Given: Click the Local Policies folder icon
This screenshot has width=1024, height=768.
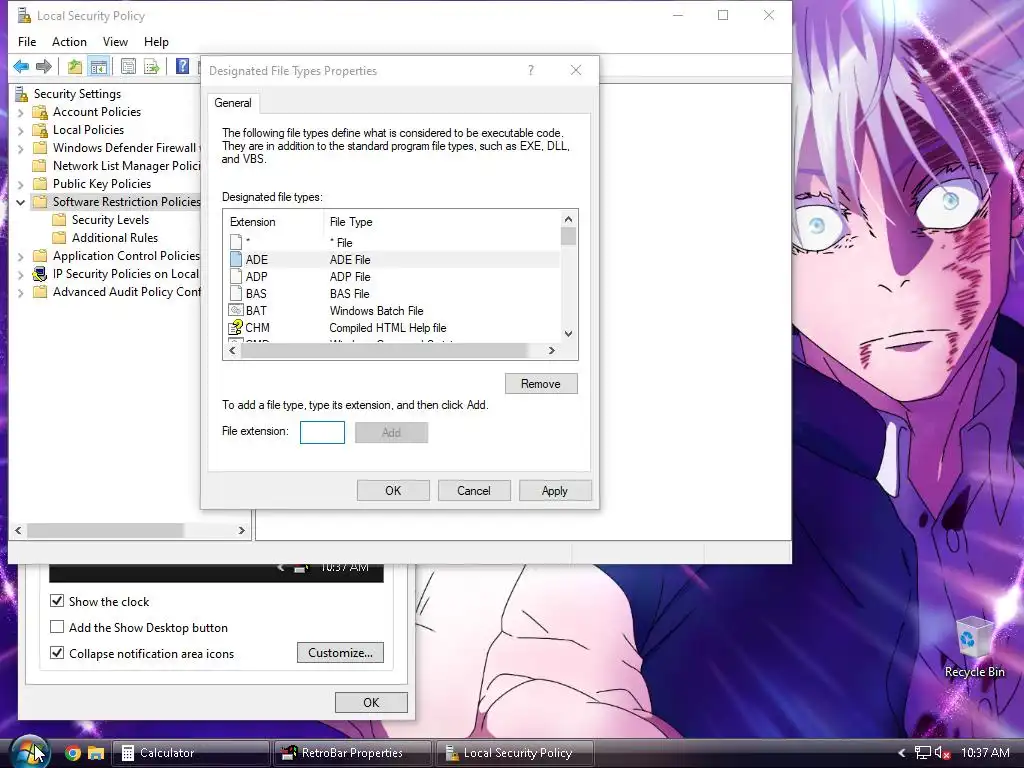Looking at the screenshot, I should 40,130.
